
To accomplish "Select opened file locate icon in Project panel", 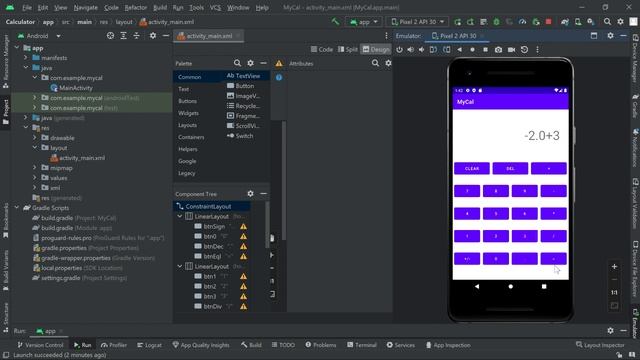I will click(110, 36).
